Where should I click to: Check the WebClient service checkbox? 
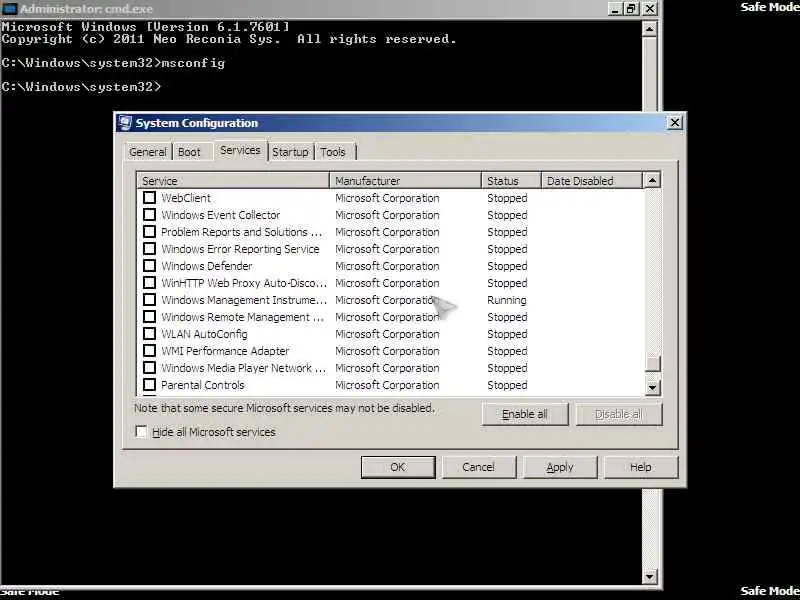149,197
